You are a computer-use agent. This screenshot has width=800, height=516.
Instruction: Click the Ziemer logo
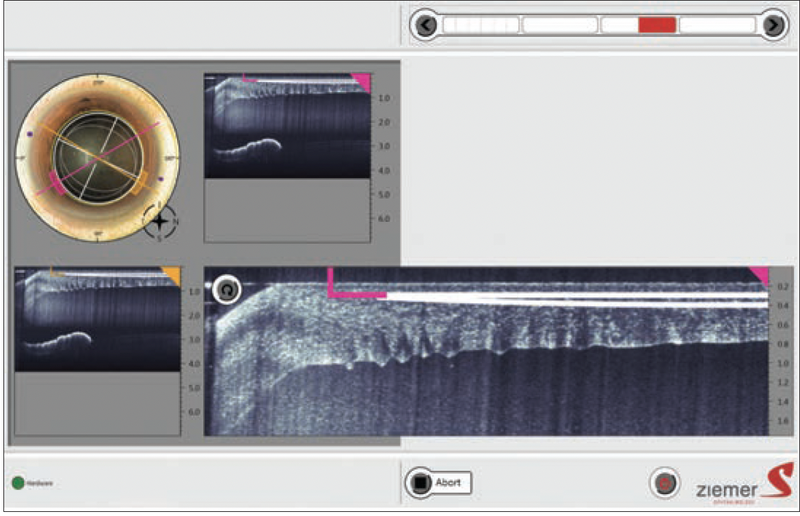pyautogui.click(x=745, y=484)
